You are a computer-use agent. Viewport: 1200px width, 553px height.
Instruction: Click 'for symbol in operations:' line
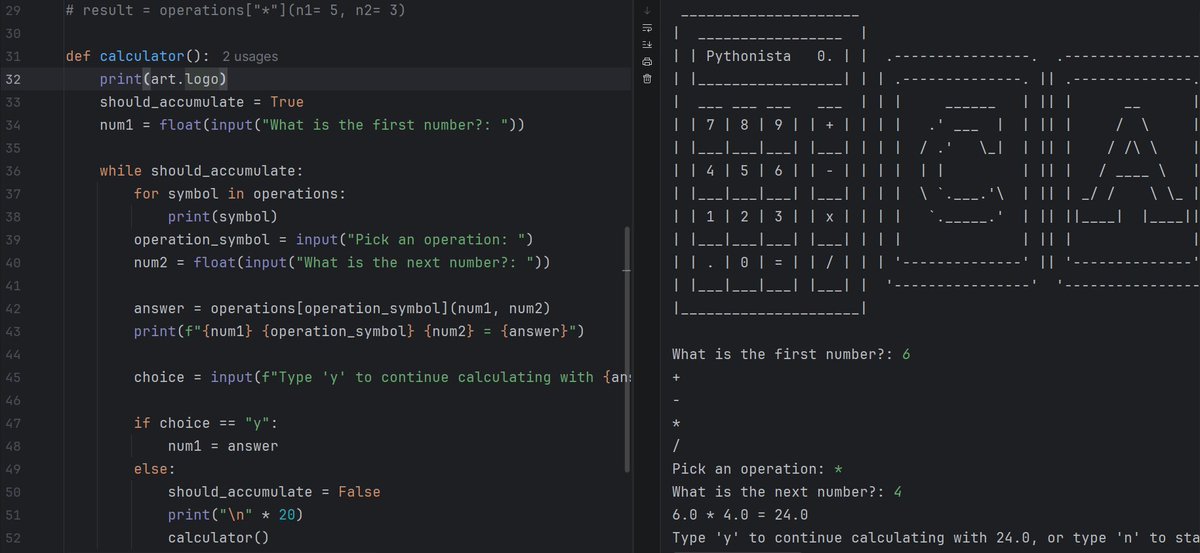tap(240, 194)
